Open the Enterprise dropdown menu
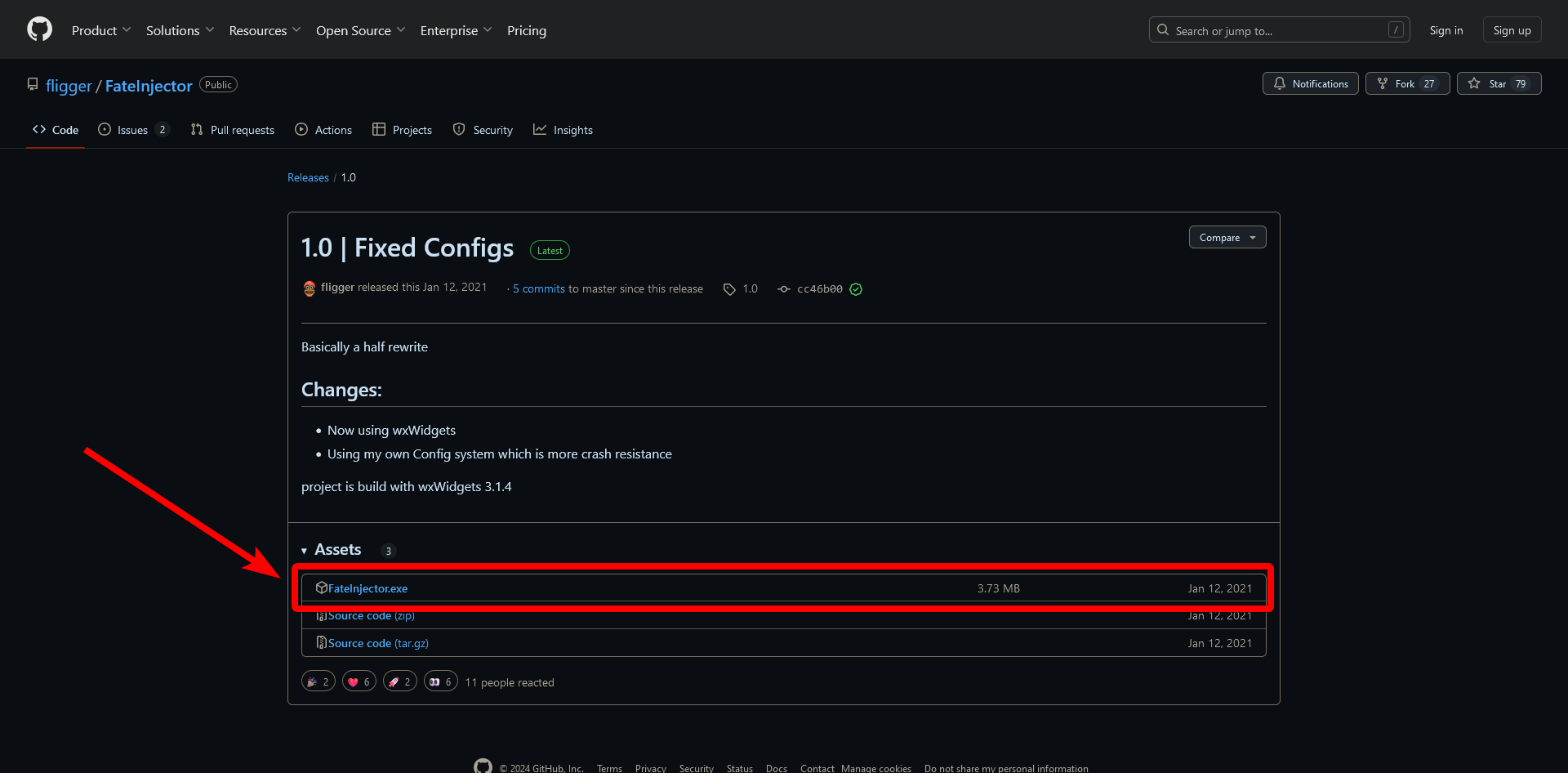1568x773 pixels. [x=457, y=30]
